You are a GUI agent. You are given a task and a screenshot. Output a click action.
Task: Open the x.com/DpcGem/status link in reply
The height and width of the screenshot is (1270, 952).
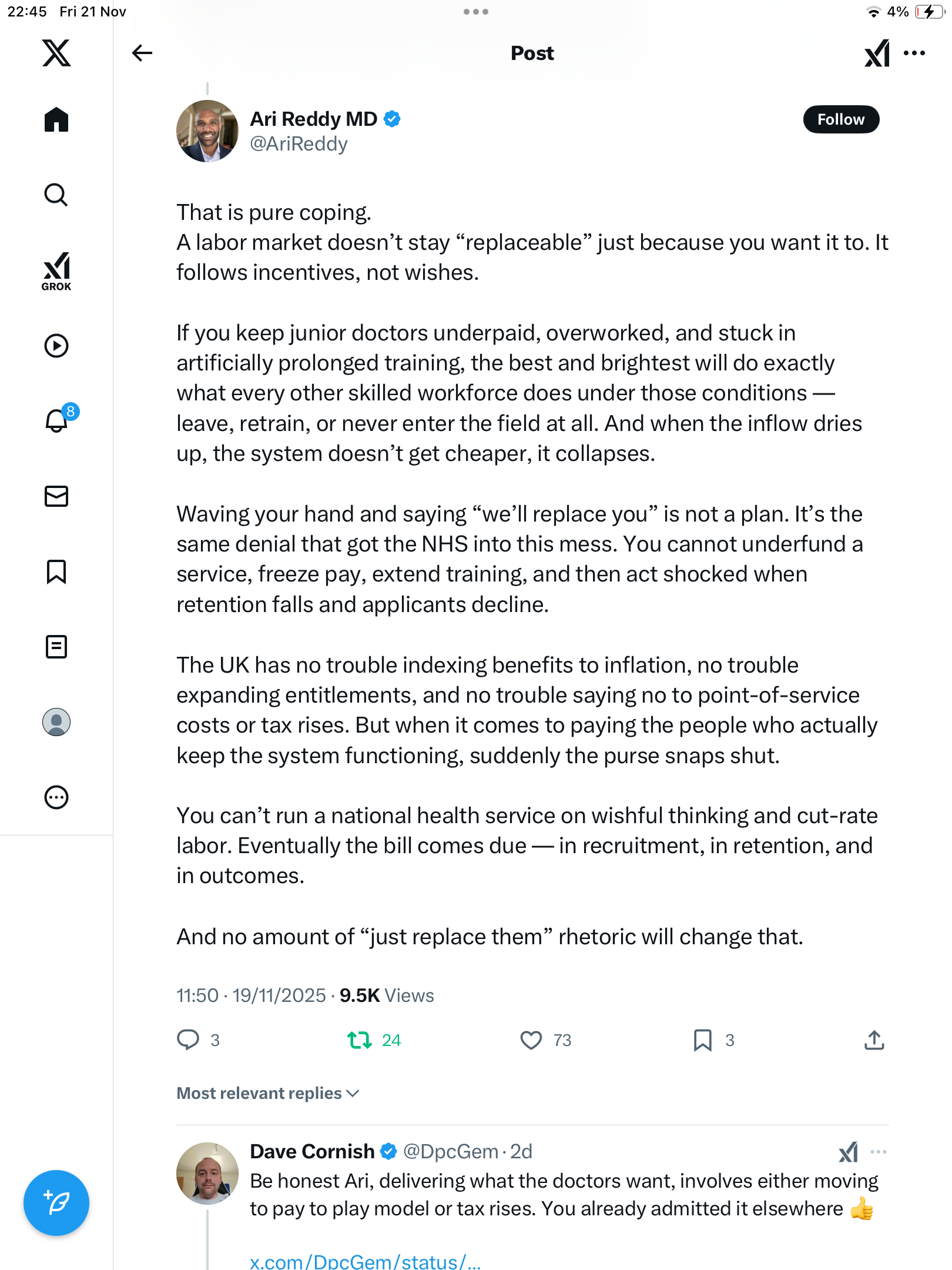(x=365, y=1261)
